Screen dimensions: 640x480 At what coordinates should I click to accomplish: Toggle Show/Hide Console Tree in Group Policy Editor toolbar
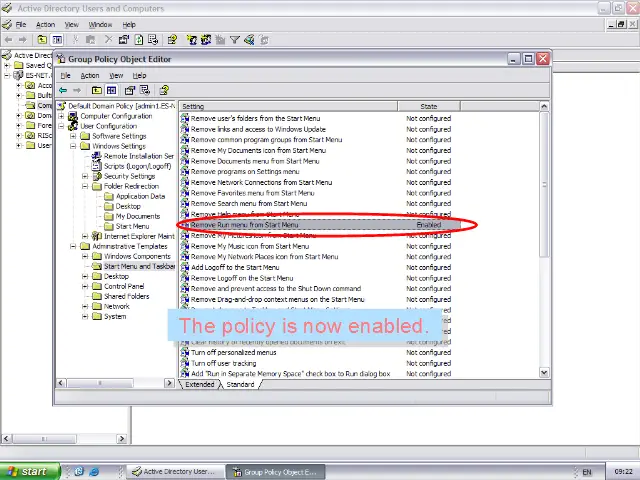tap(111, 90)
